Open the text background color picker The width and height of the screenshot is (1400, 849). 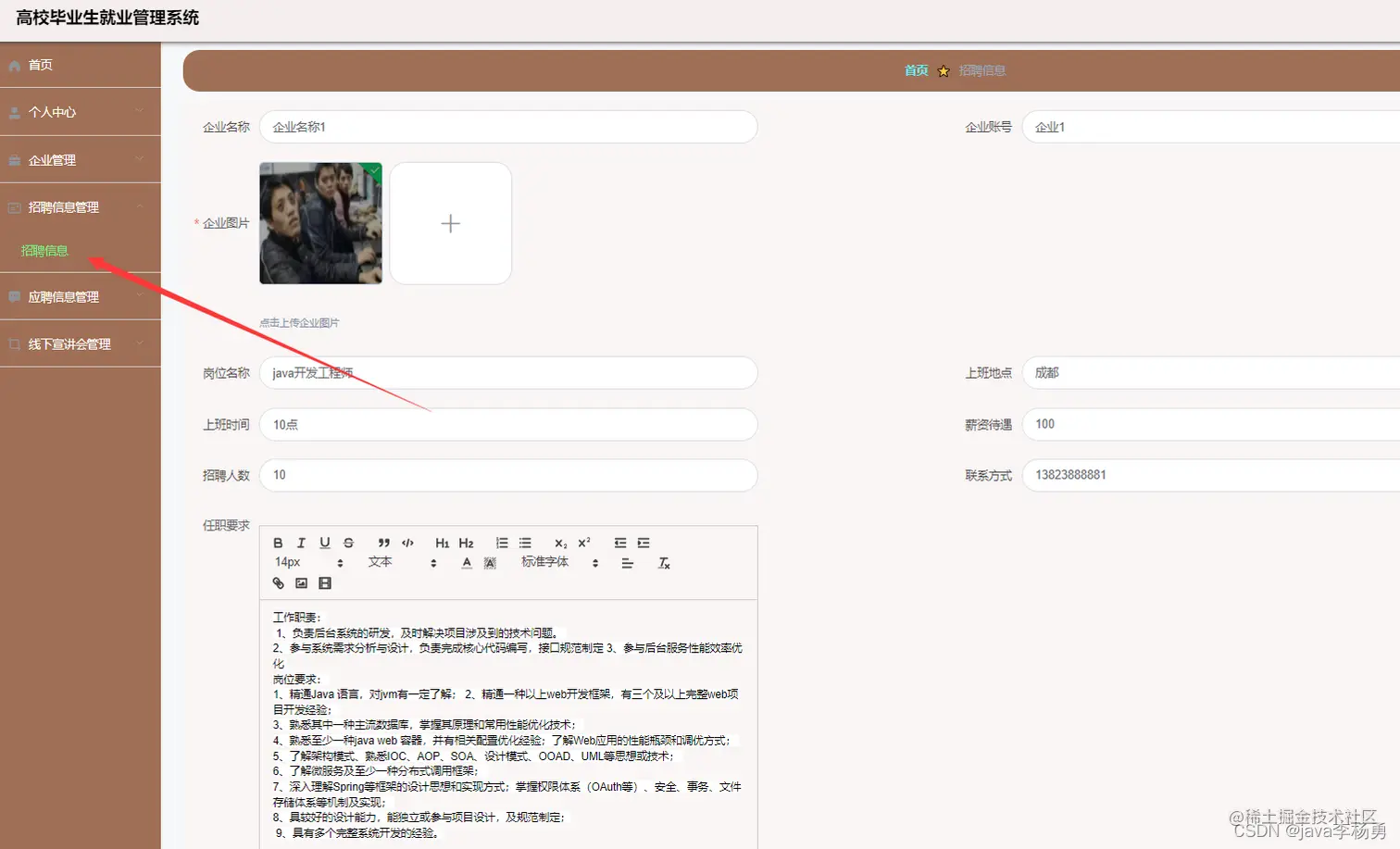(490, 563)
